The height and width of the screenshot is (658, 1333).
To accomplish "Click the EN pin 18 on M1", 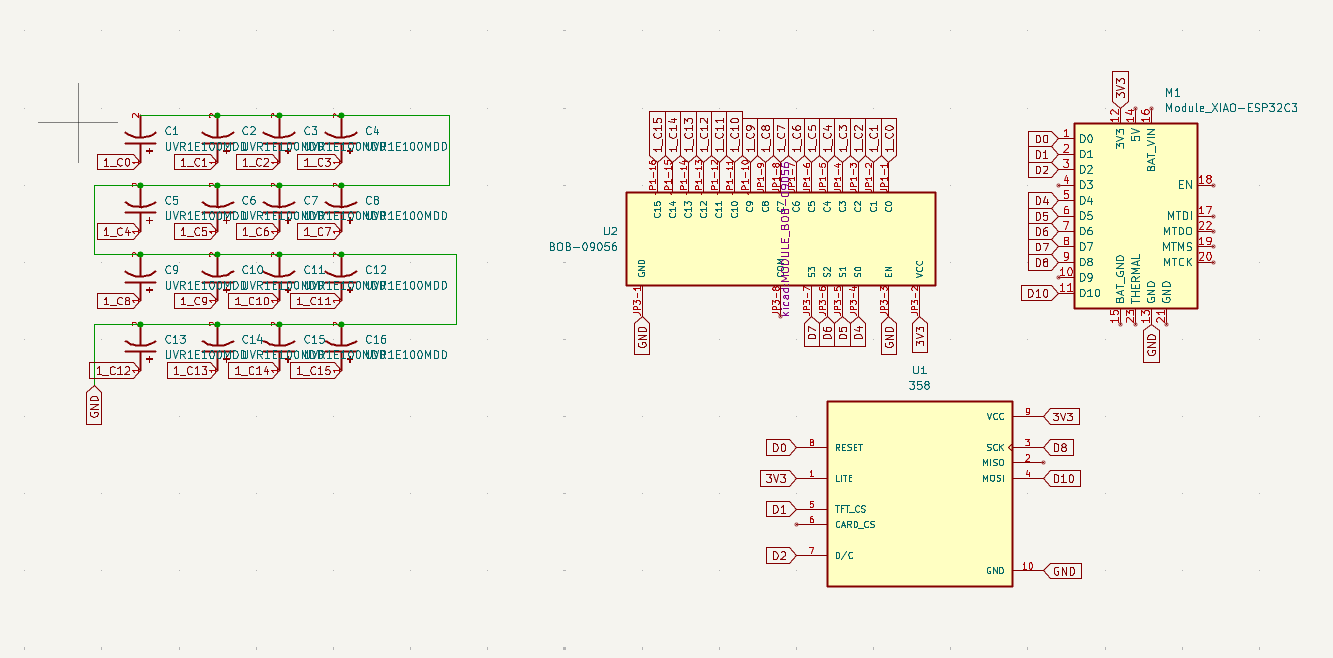I will click(1205, 184).
